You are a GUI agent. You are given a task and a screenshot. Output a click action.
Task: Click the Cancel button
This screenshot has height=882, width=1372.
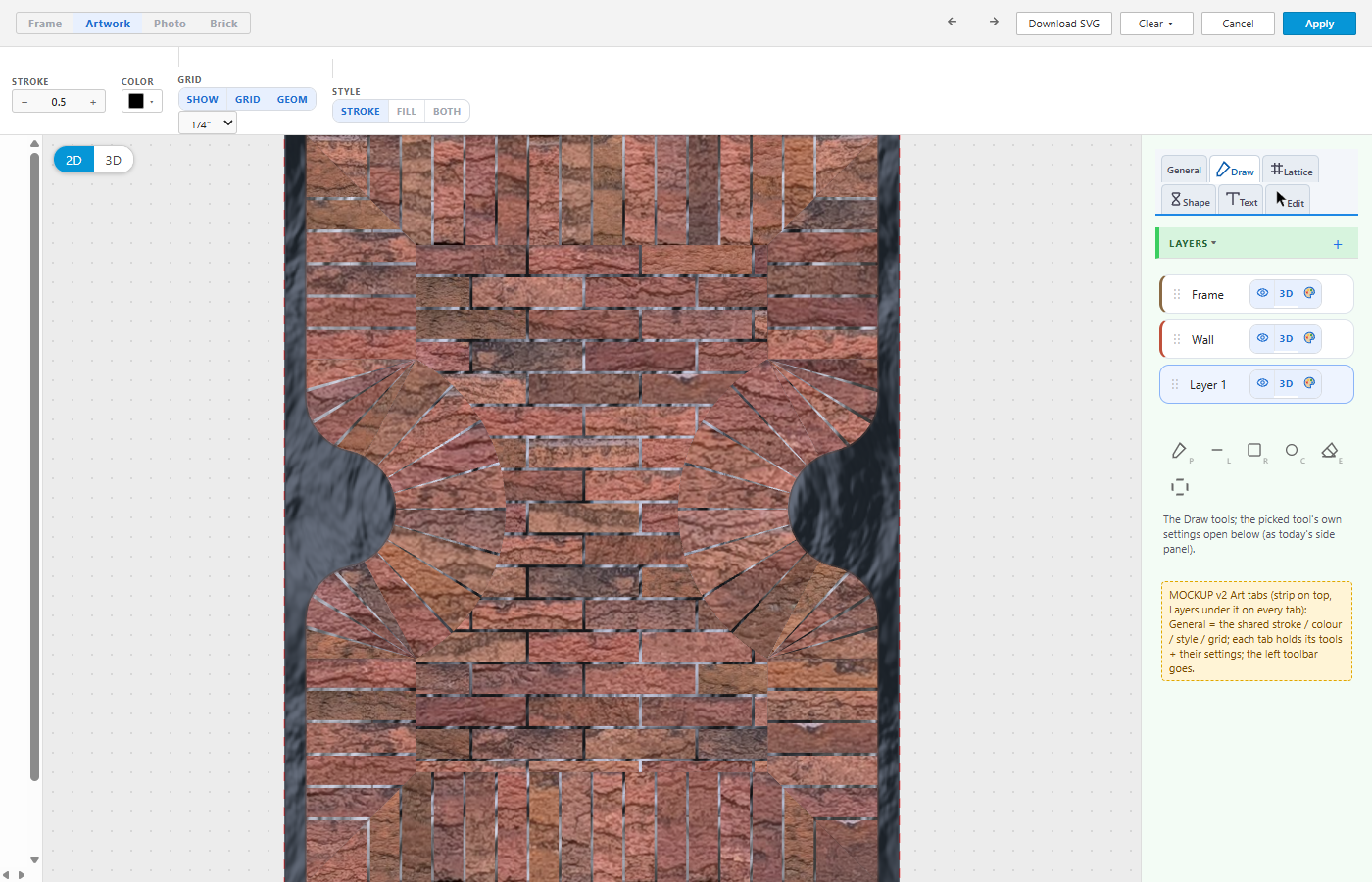point(1238,24)
